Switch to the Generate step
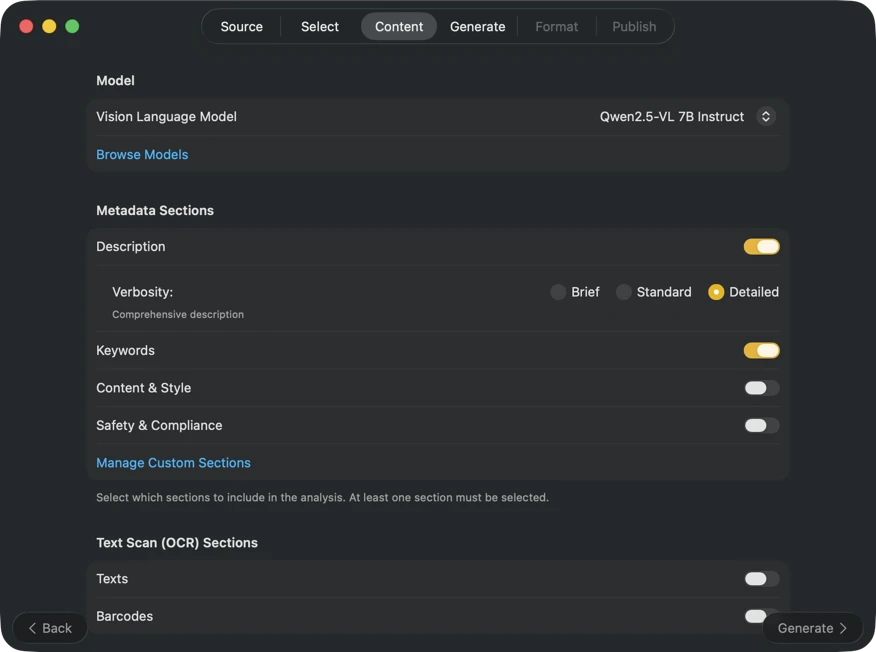Viewport: 876px width, 652px height. (x=477, y=26)
